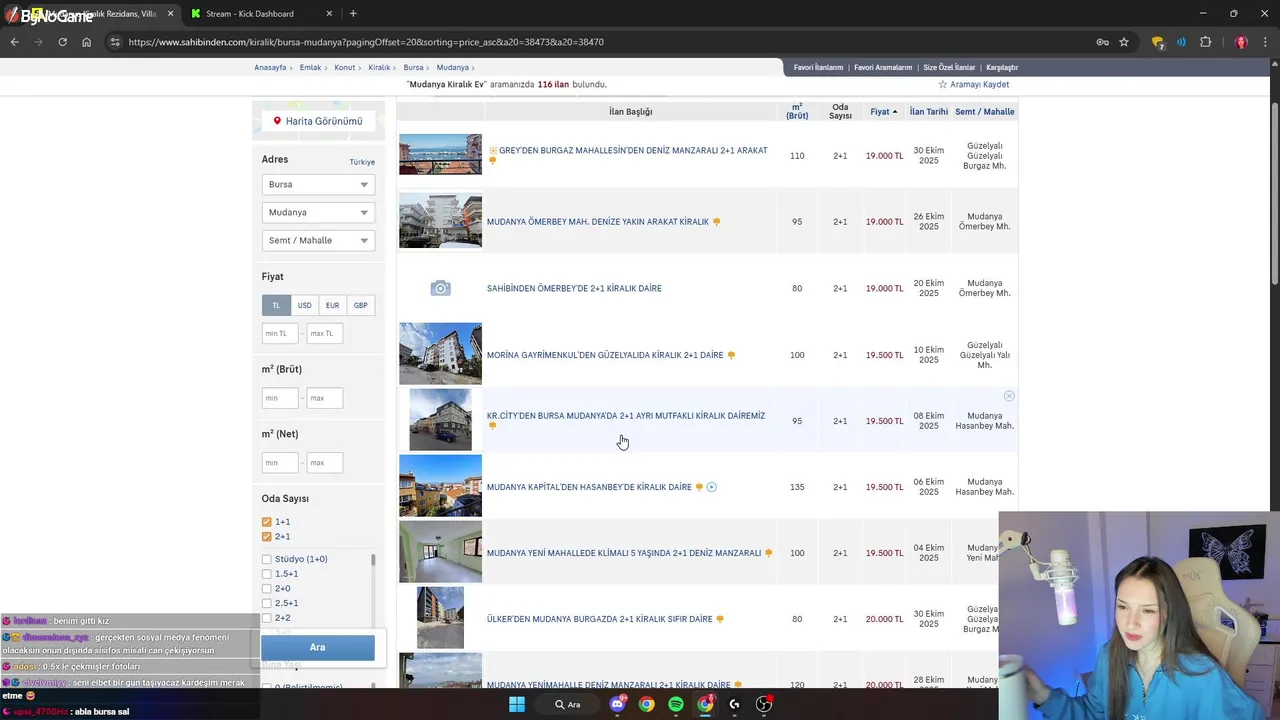The width and height of the screenshot is (1280, 720).
Task: Click the Windows Start button
Action: pos(517,704)
